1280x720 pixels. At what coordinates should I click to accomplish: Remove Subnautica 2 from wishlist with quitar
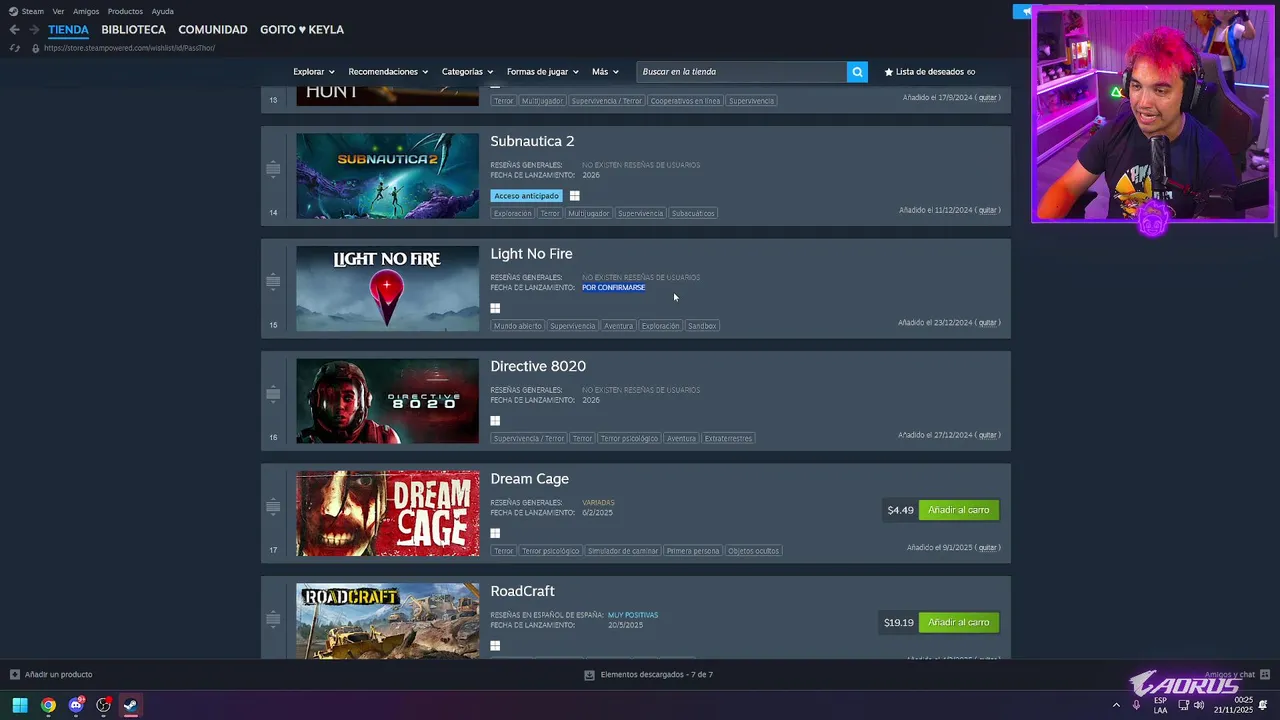[987, 210]
